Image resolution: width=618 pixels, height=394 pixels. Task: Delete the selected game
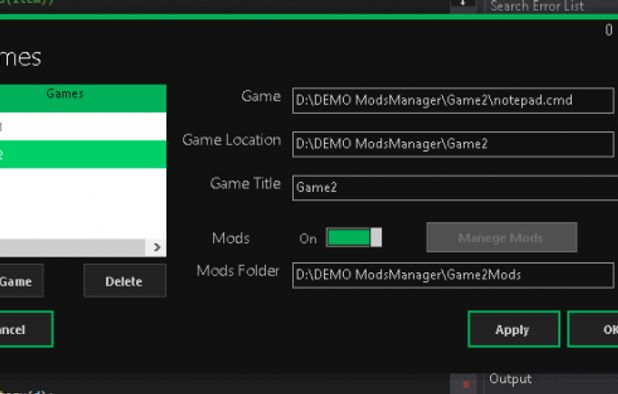tap(125, 281)
